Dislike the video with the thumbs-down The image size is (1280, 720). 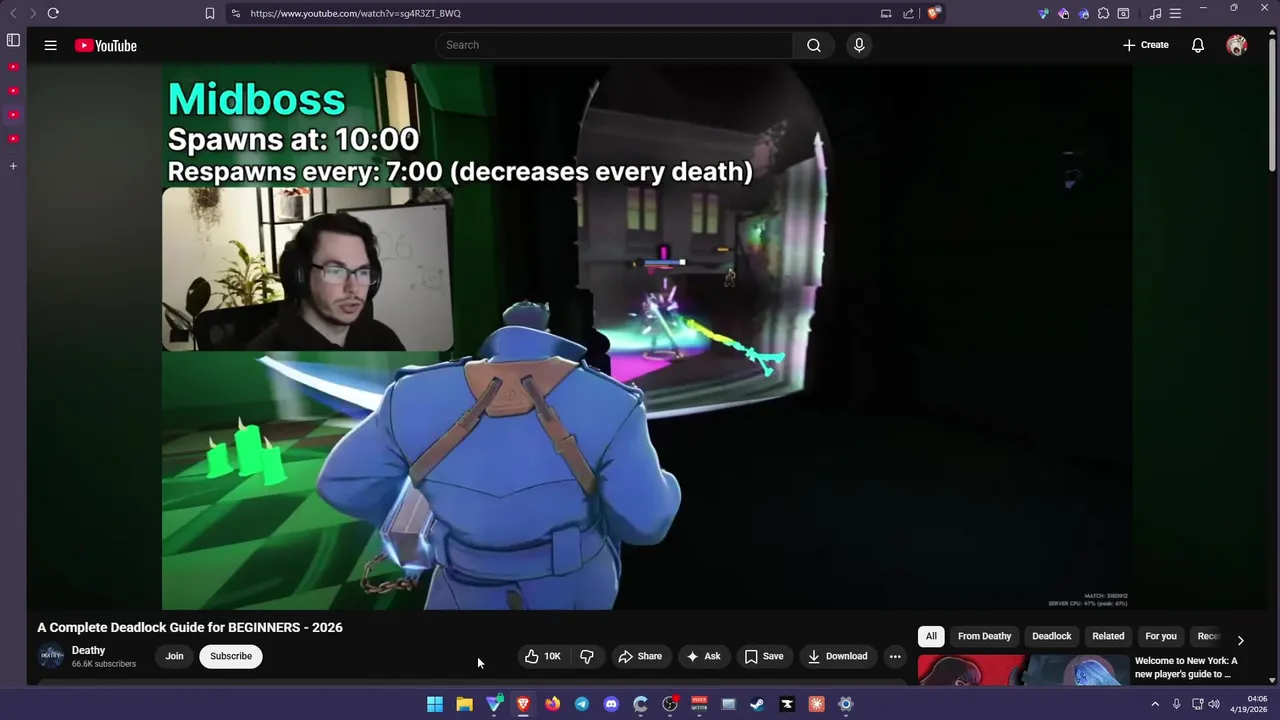point(587,656)
